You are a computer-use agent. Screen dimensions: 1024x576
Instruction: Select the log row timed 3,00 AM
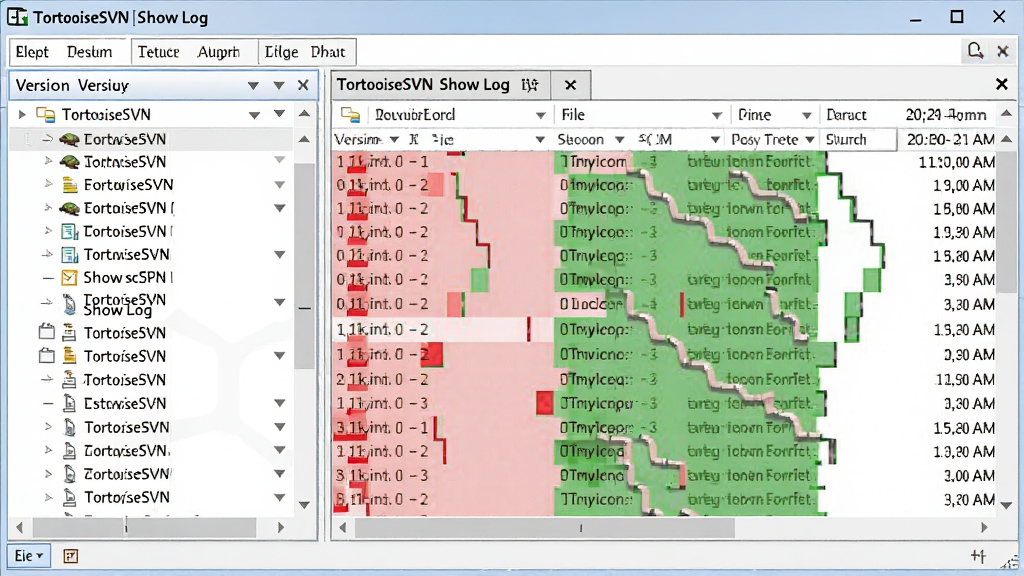click(664, 475)
